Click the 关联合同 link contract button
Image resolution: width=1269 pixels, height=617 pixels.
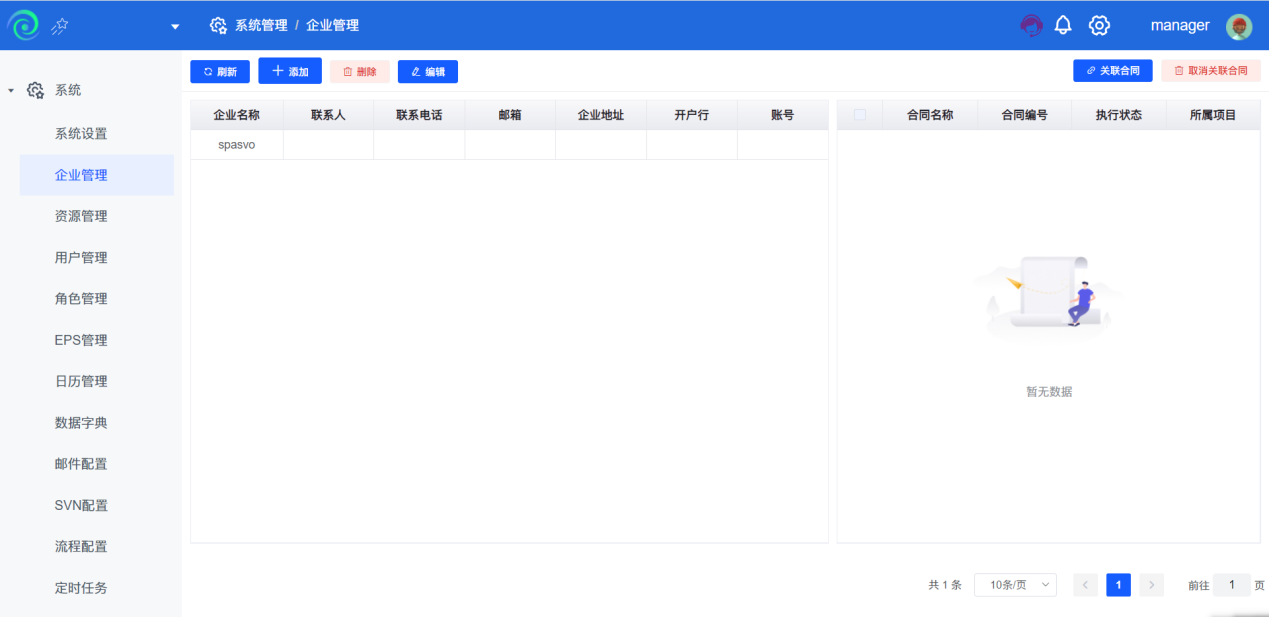point(1113,71)
